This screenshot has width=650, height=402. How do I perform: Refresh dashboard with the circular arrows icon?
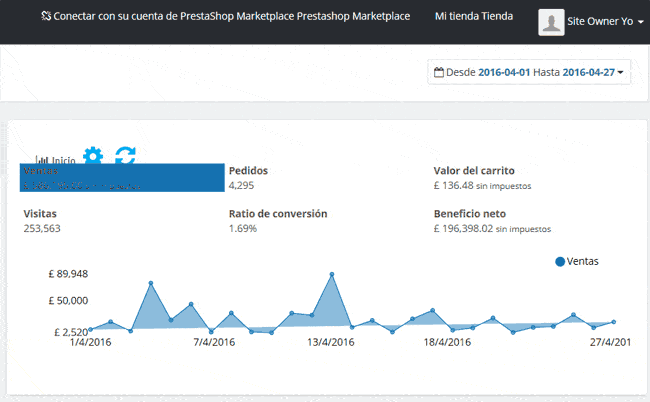[x=125, y=155]
